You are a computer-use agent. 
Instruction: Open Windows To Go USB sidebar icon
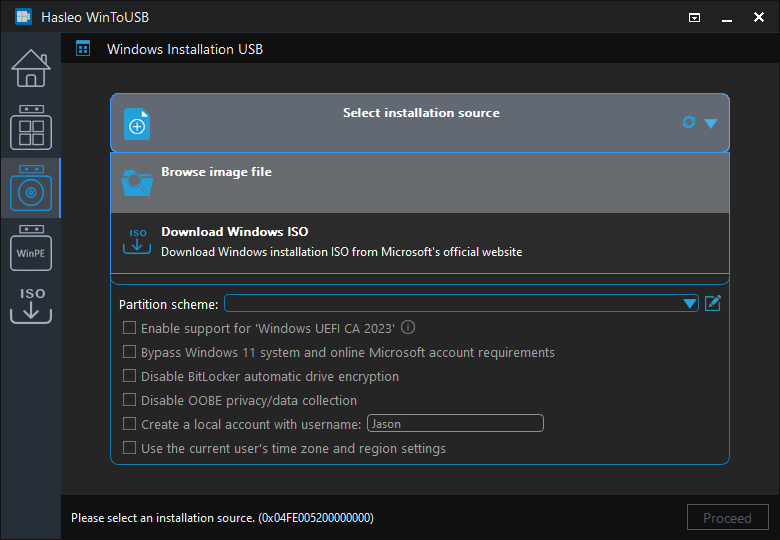(31, 128)
